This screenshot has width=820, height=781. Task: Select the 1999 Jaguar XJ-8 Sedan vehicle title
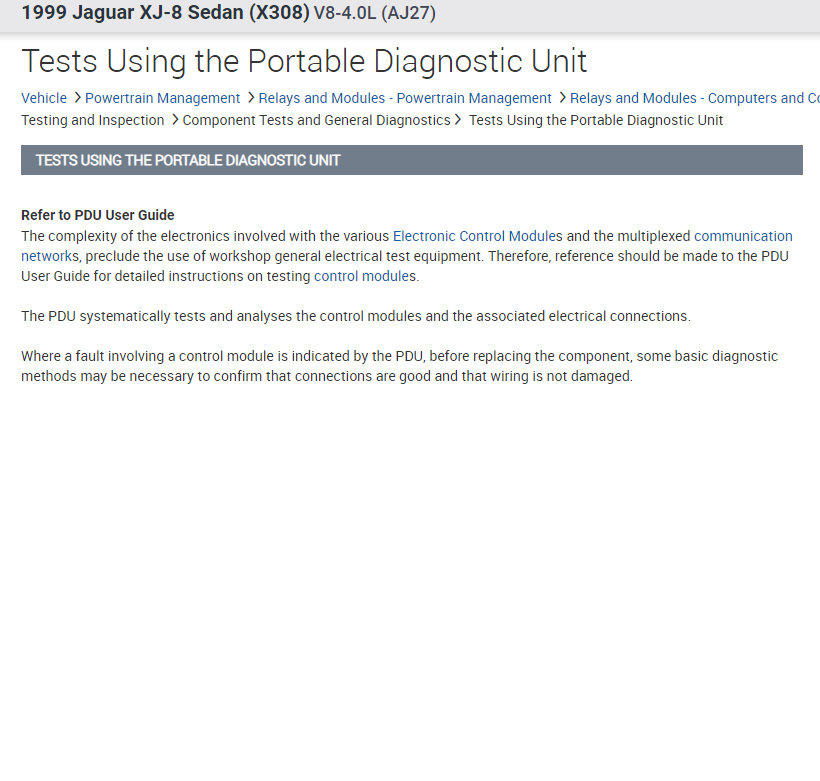tap(164, 14)
